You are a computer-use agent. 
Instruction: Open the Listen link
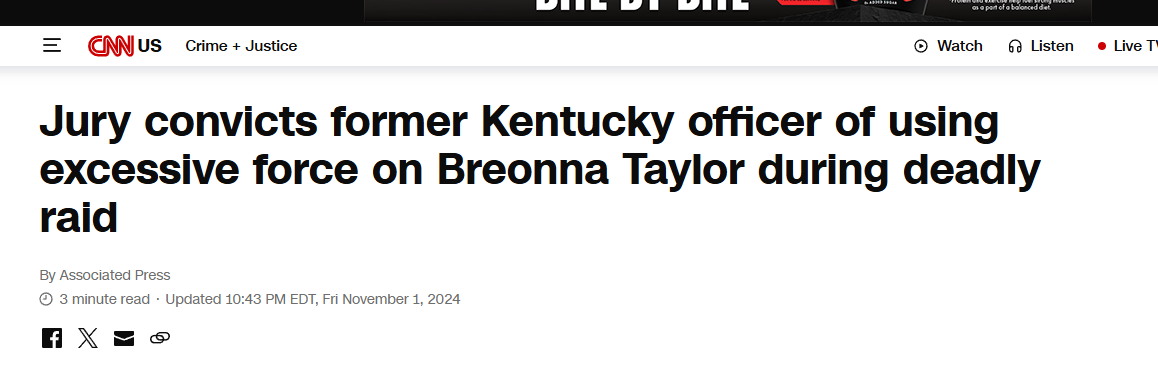point(1052,46)
